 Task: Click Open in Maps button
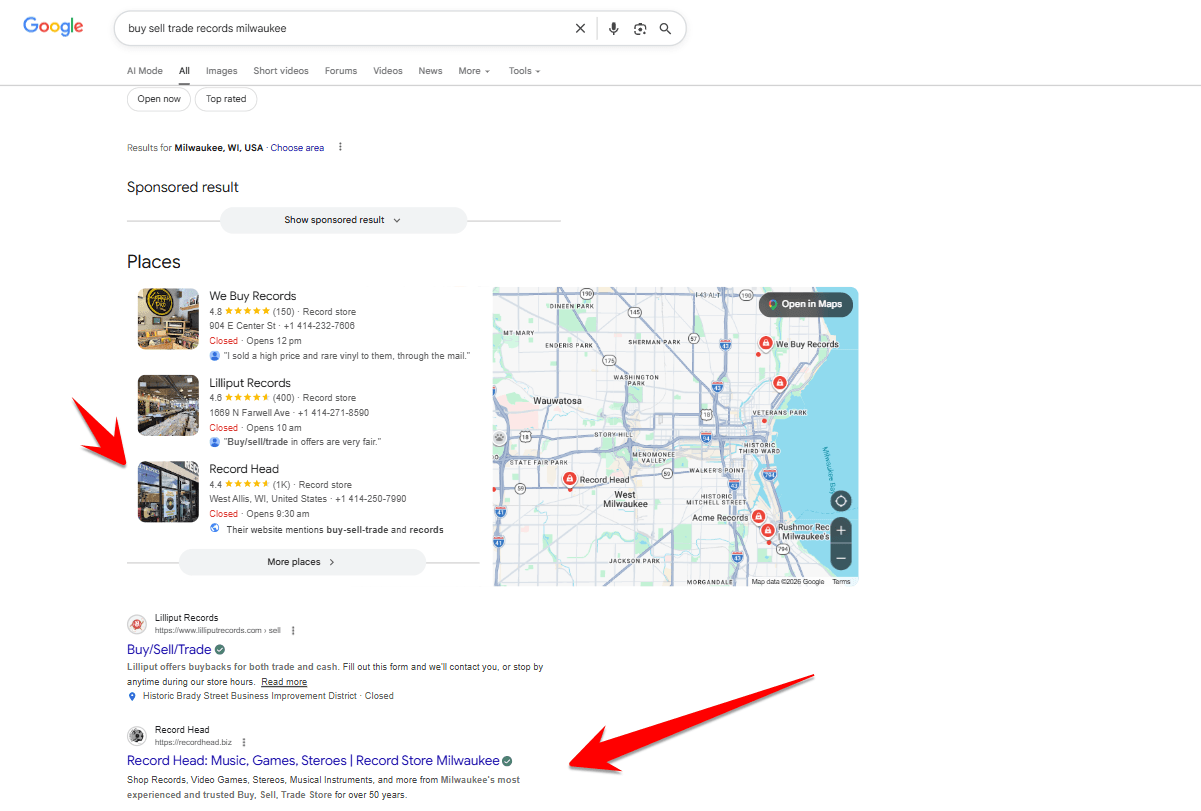(806, 304)
